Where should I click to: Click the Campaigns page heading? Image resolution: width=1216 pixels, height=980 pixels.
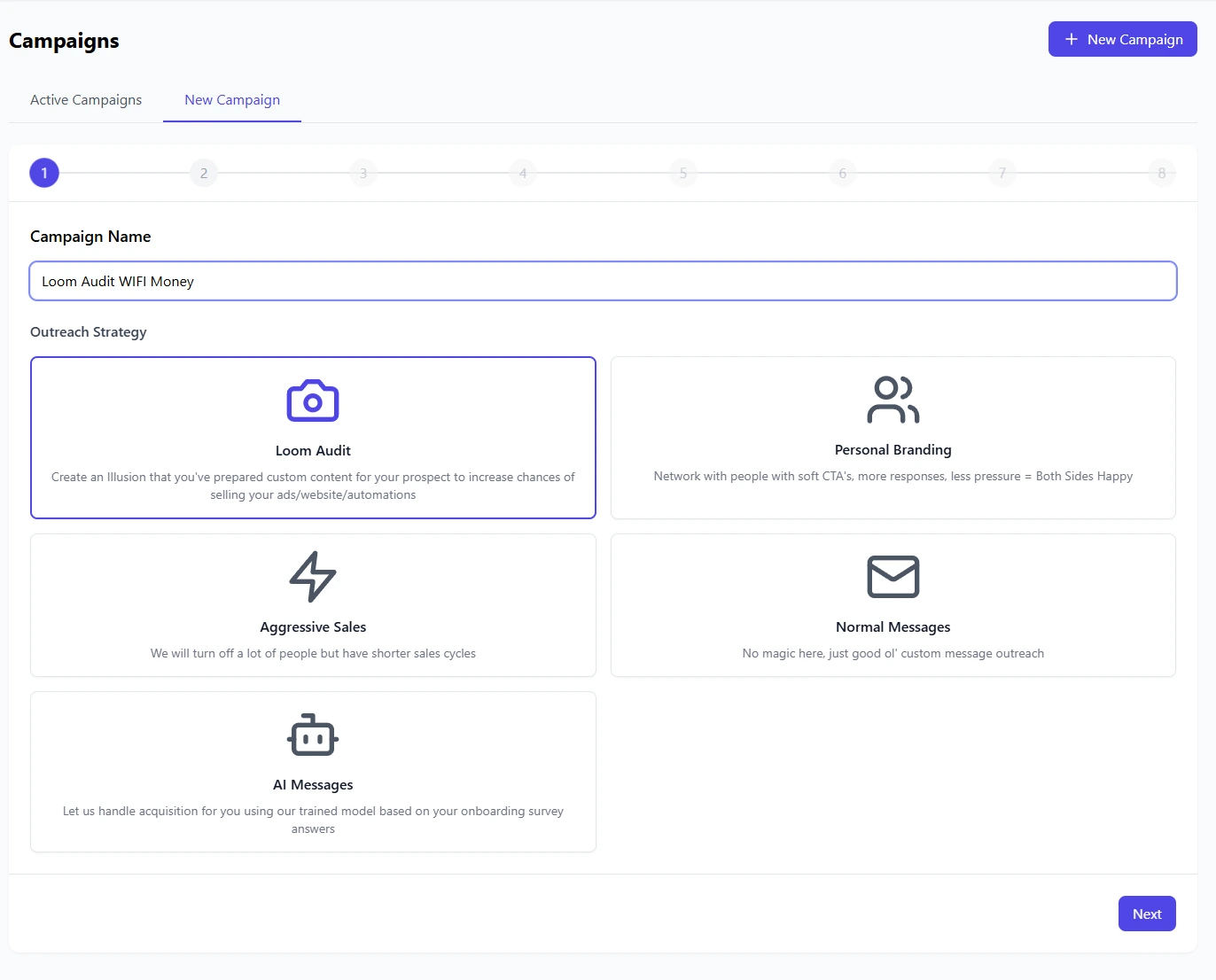click(64, 41)
